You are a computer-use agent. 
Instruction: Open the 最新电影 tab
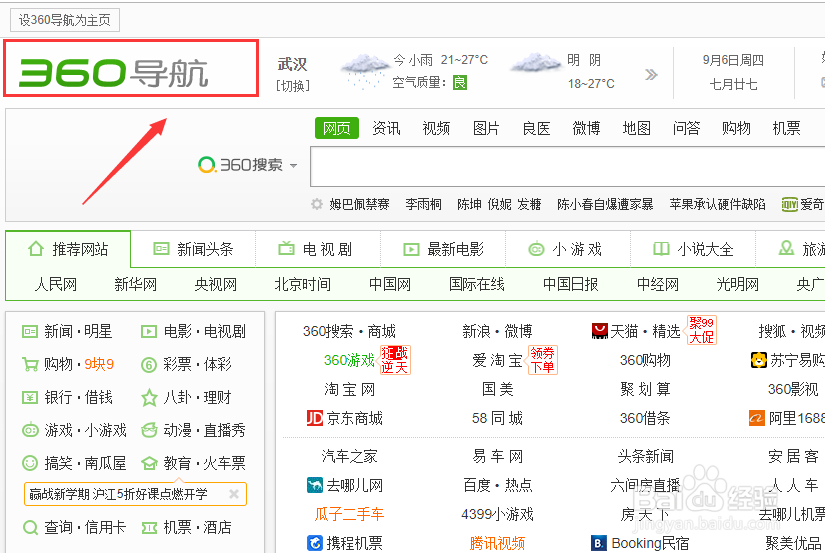click(443, 249)
